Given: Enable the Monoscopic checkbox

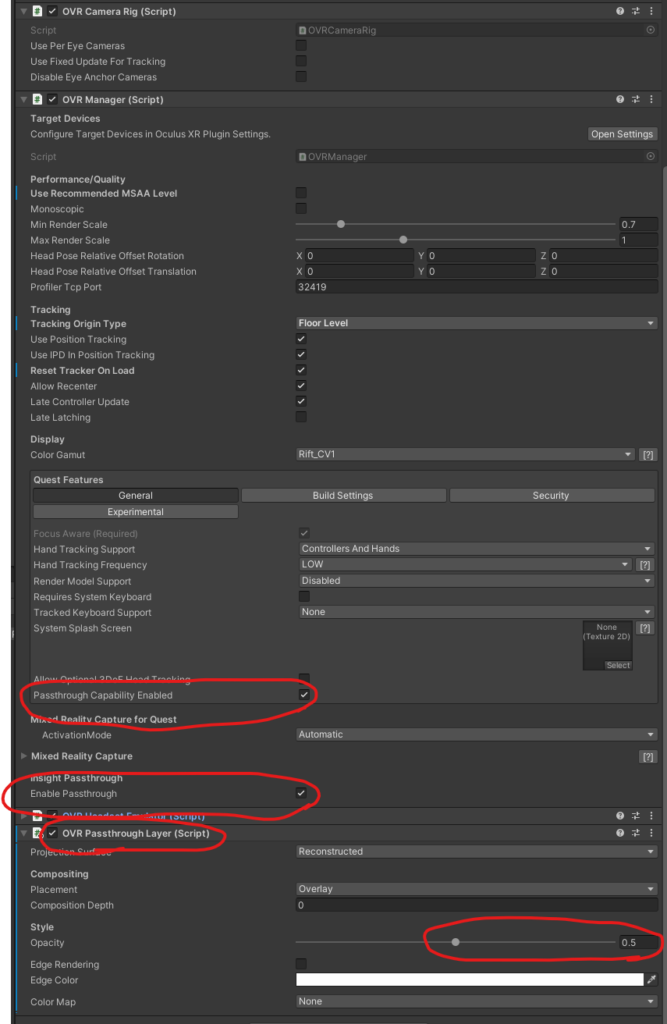Looking at the screenshot, I should pos(301,209).
